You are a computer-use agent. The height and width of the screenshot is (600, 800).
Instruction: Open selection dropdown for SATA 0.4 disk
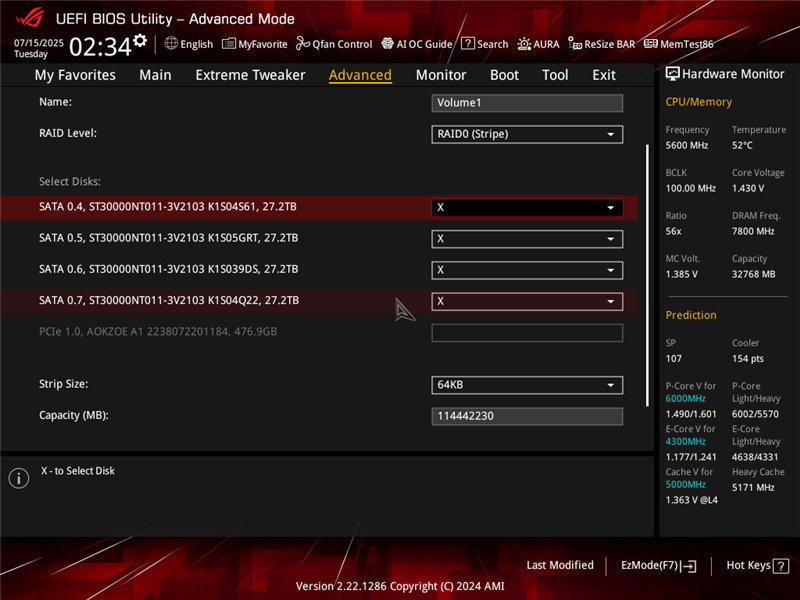coord(527,208)
